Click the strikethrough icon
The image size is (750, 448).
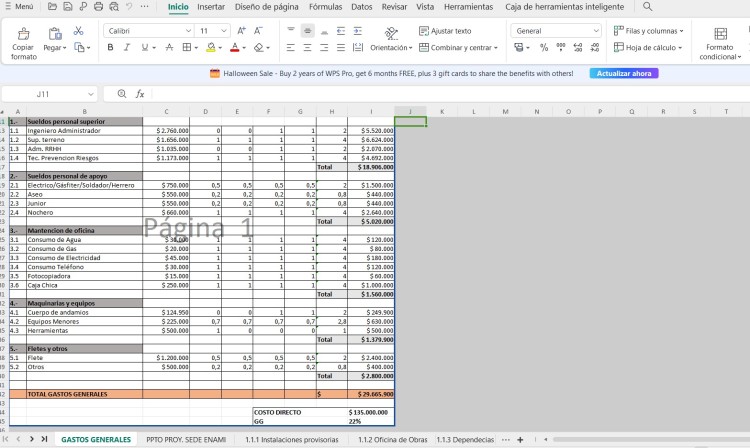coord(169,47)
